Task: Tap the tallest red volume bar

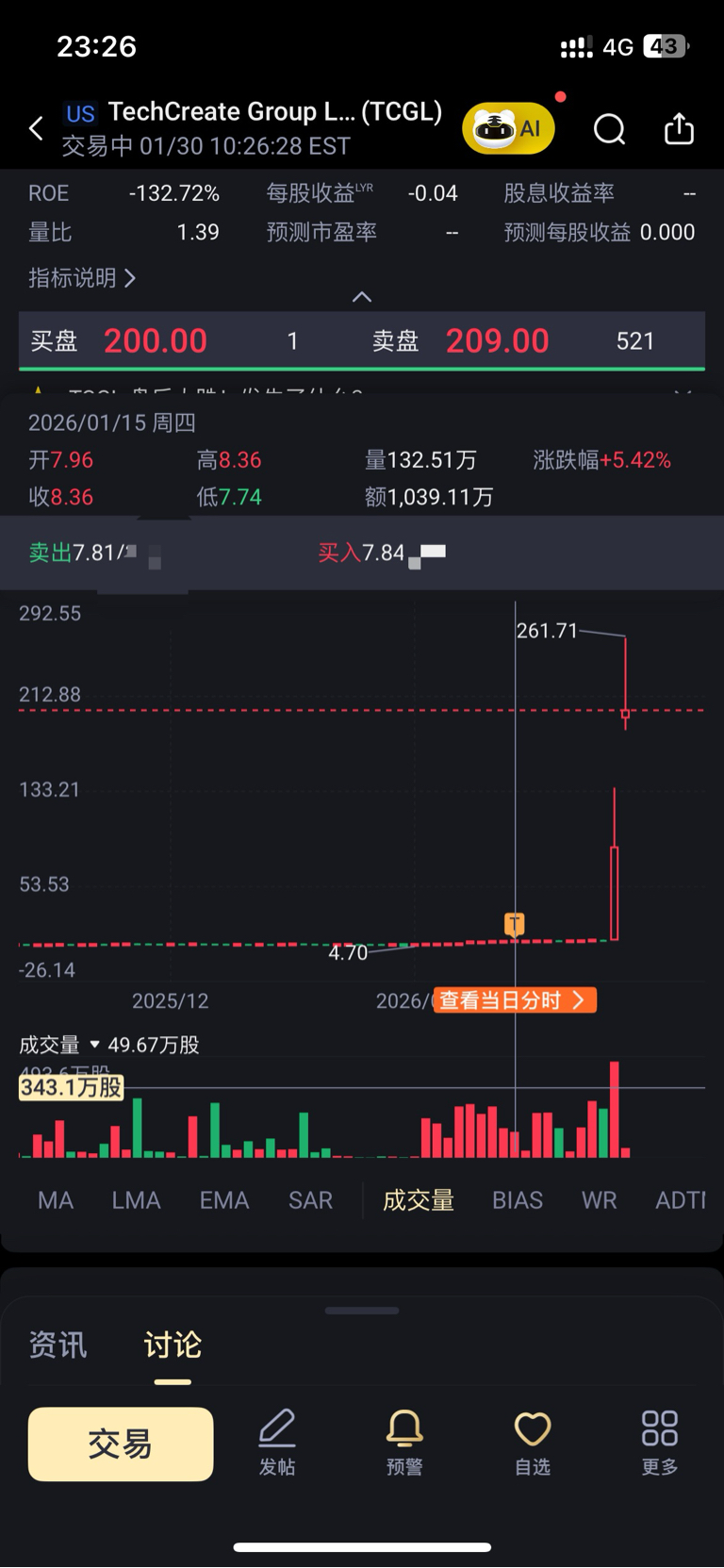Action: 615,1110
